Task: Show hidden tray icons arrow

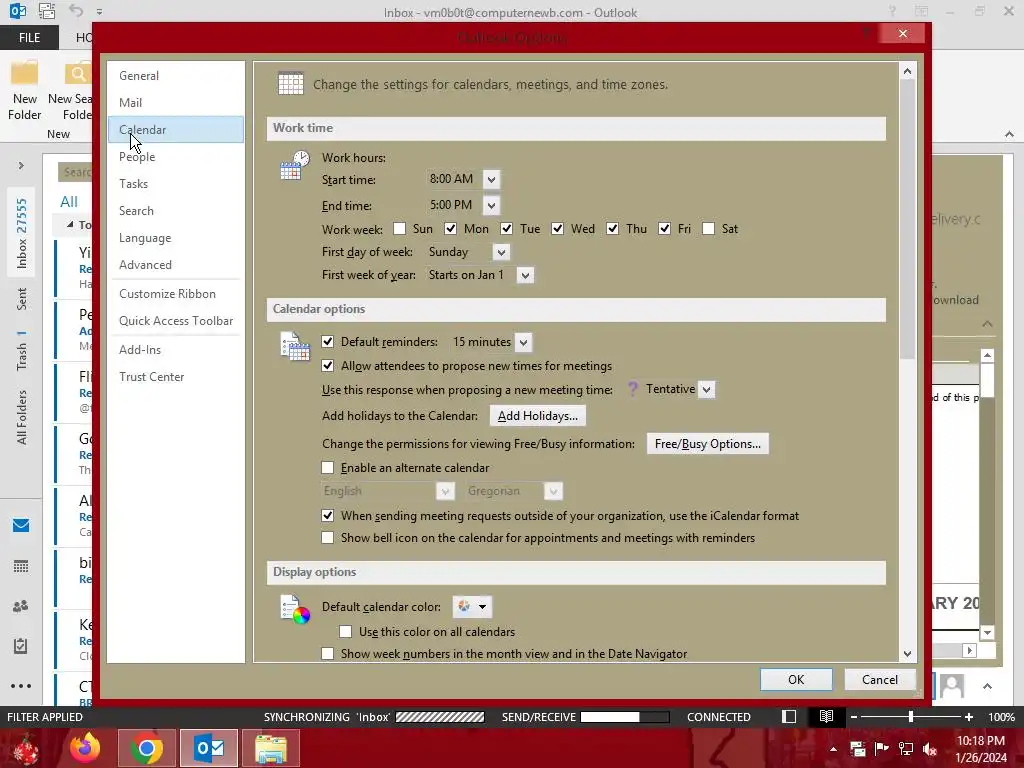Action: coord(833,749)
